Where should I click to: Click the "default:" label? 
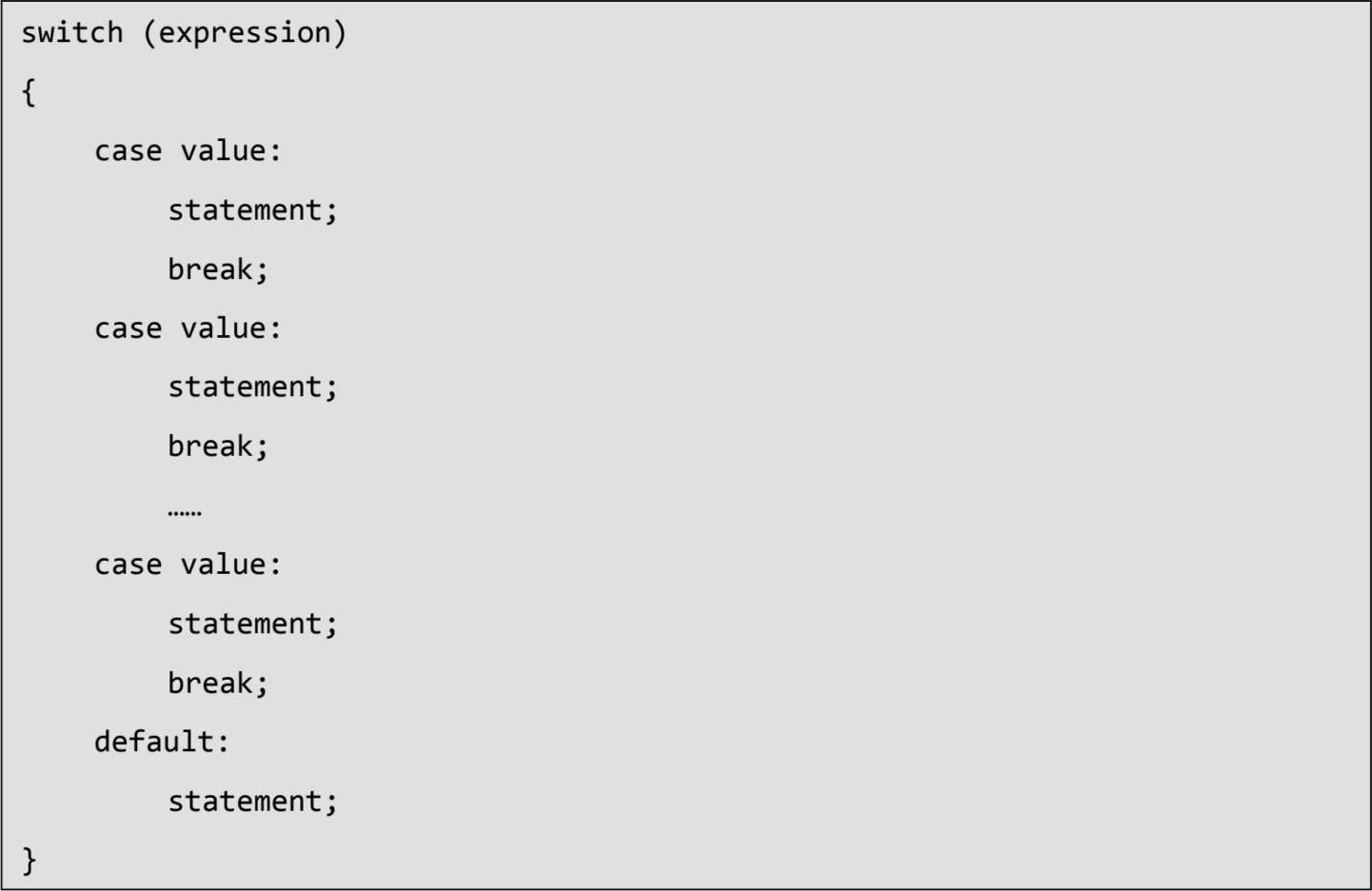coord(162,742)
